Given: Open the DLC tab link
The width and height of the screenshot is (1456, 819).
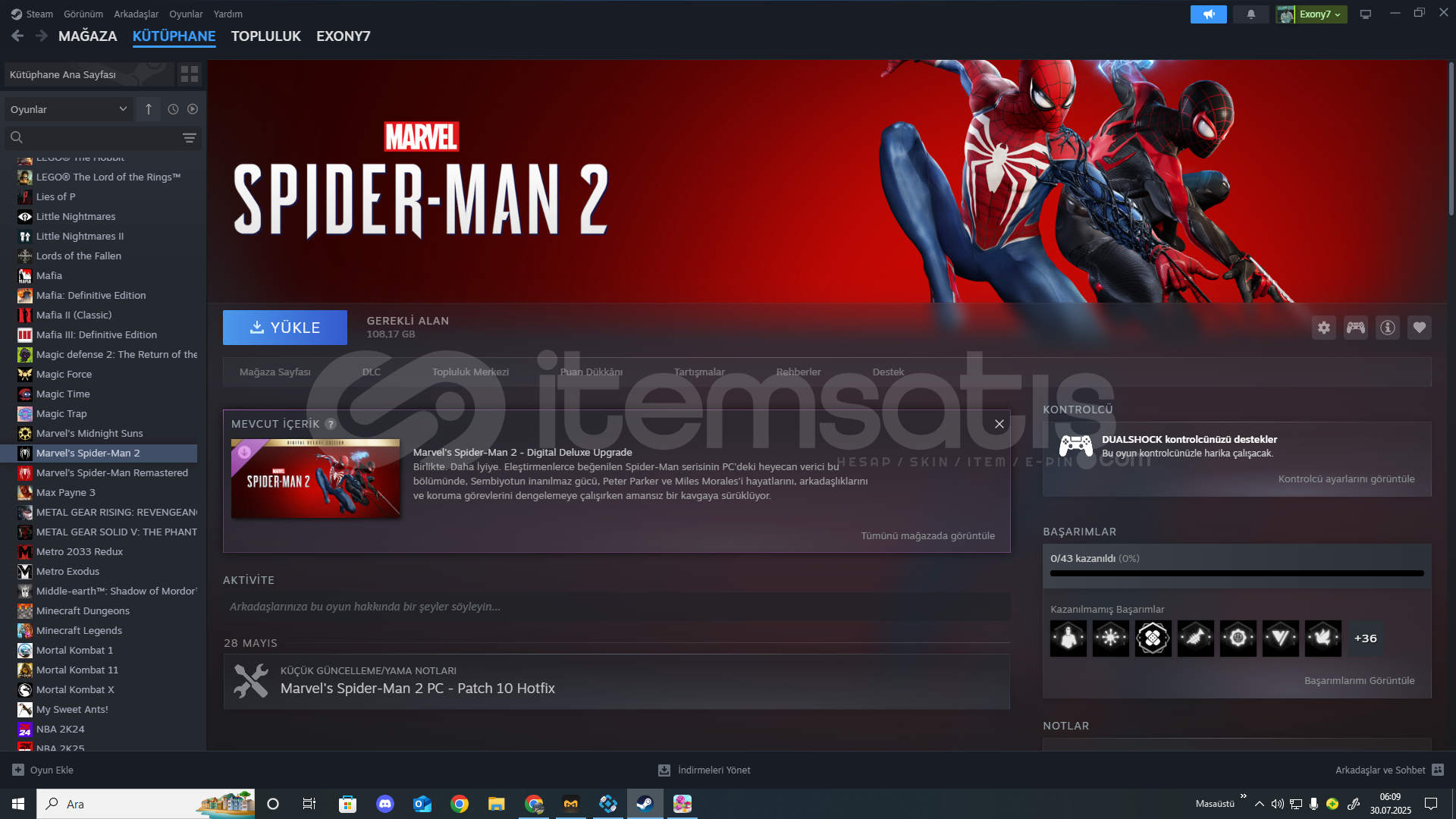Looking at the screenshot, I should click(372, 372).
